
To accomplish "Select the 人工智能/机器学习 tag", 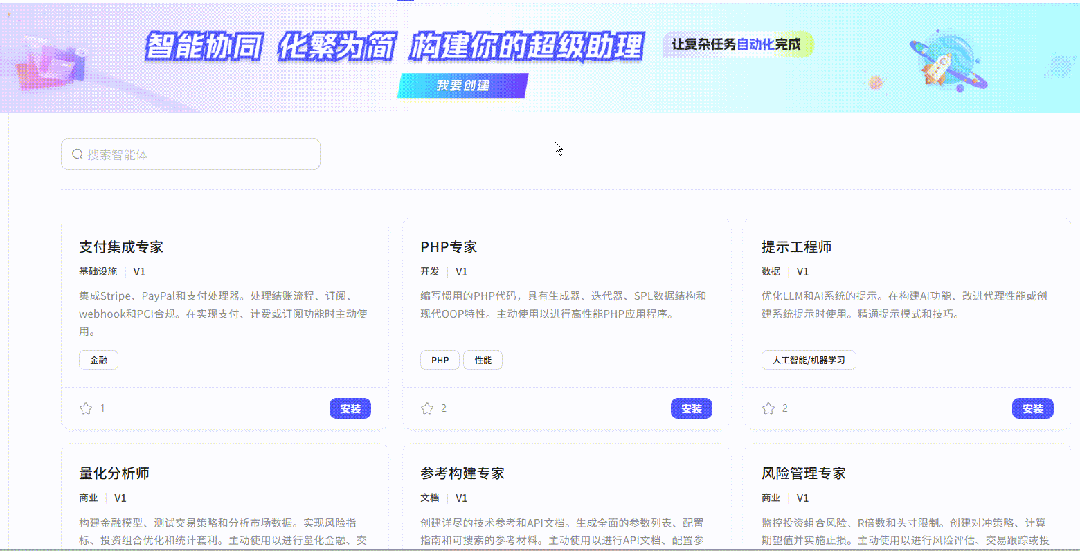I will point(809,360).
